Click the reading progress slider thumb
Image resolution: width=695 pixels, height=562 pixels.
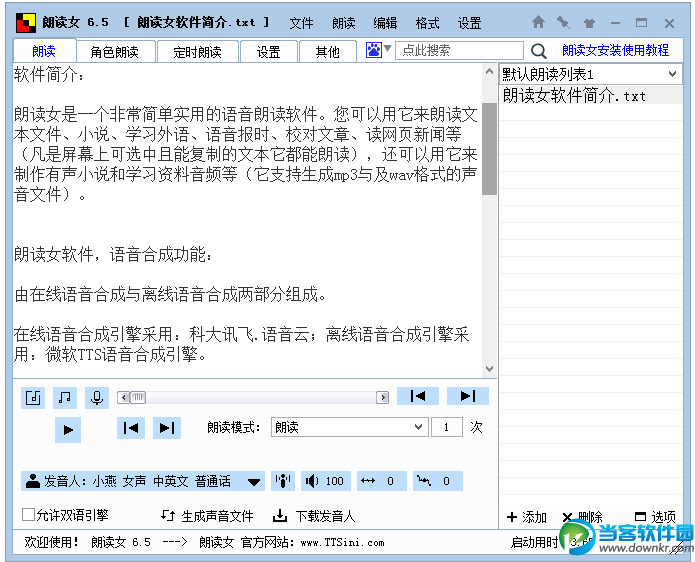(138, 397)
